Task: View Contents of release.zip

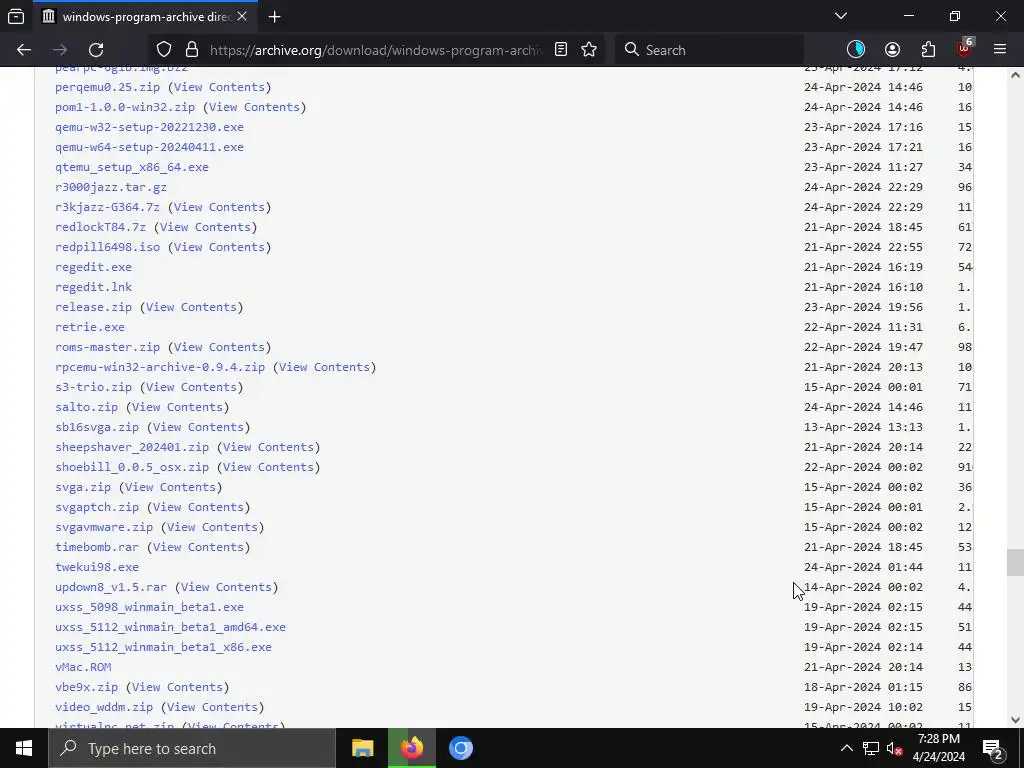Action: 191,307
